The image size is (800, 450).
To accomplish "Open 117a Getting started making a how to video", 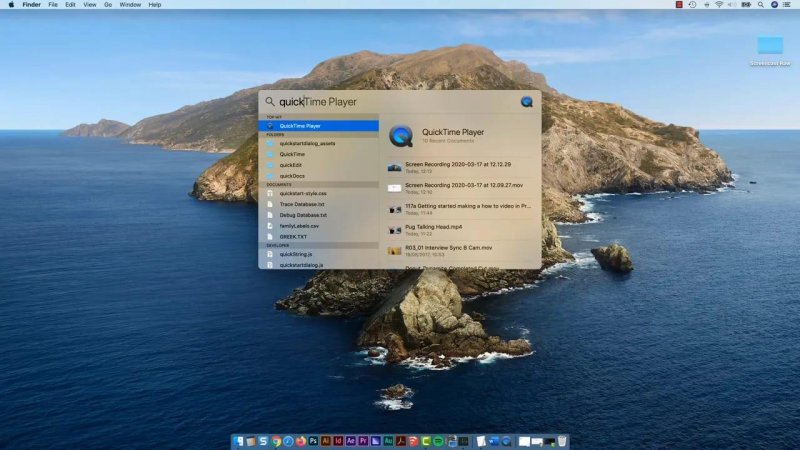I will point(461,209).
